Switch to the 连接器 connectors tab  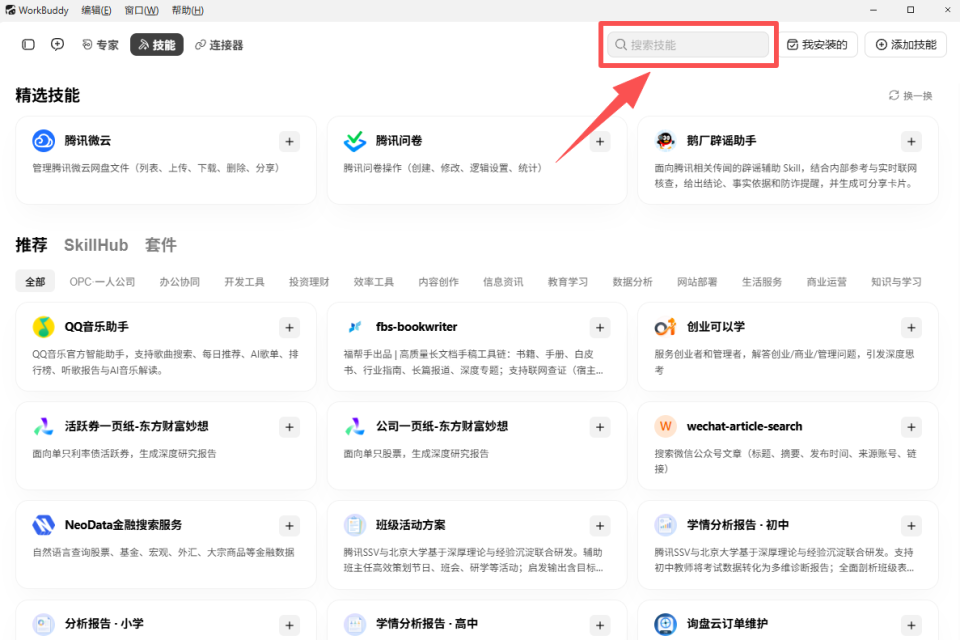[219, 45]
